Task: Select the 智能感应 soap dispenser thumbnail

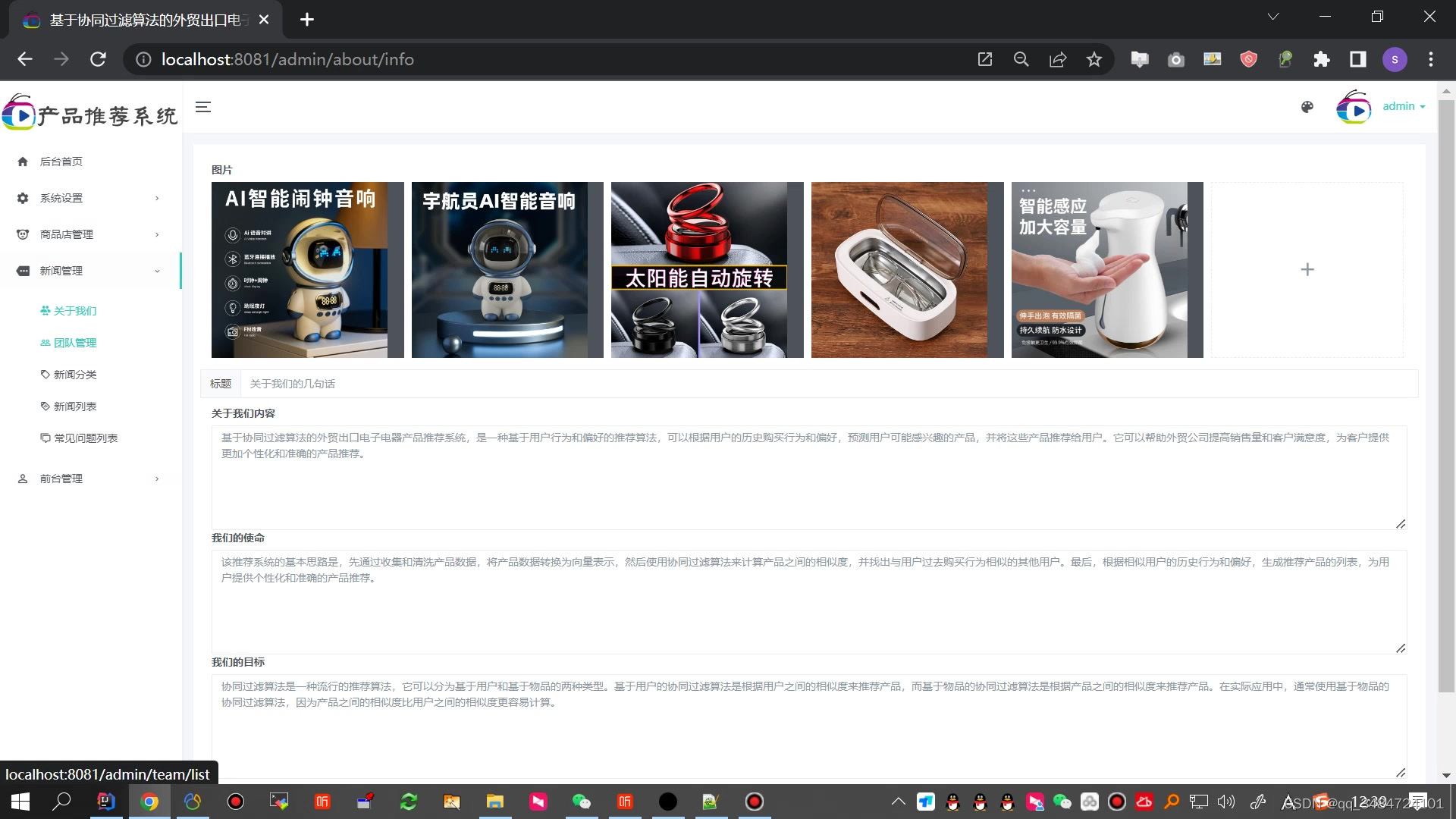Action: tap(1107, 270)
